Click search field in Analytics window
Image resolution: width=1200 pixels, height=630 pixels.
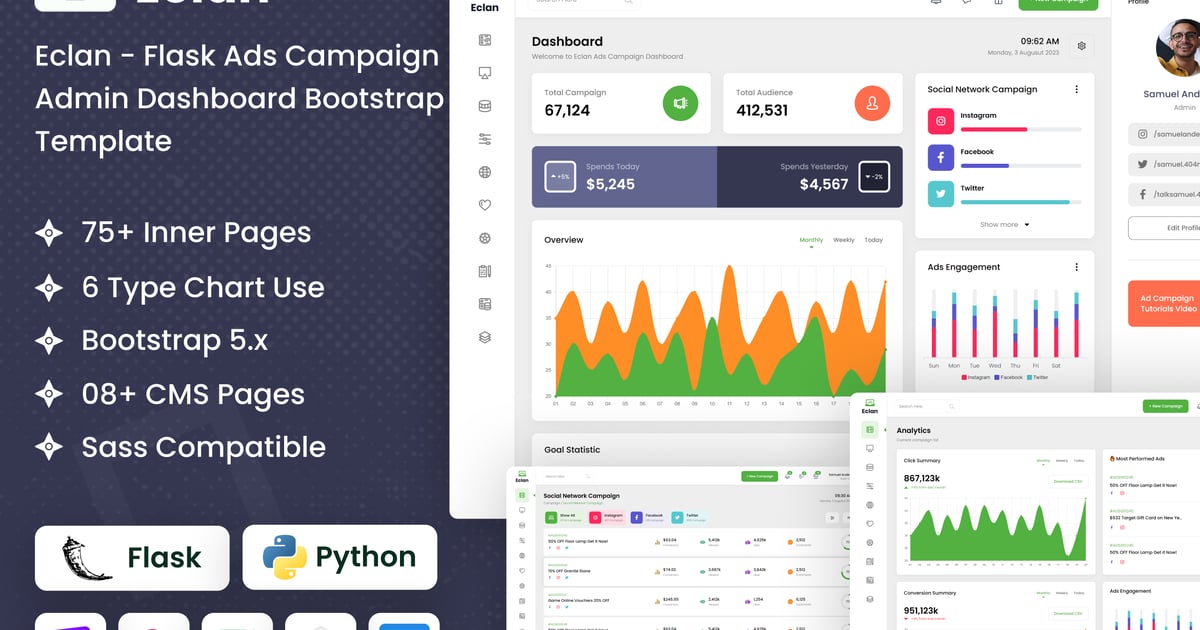[926, 406]
